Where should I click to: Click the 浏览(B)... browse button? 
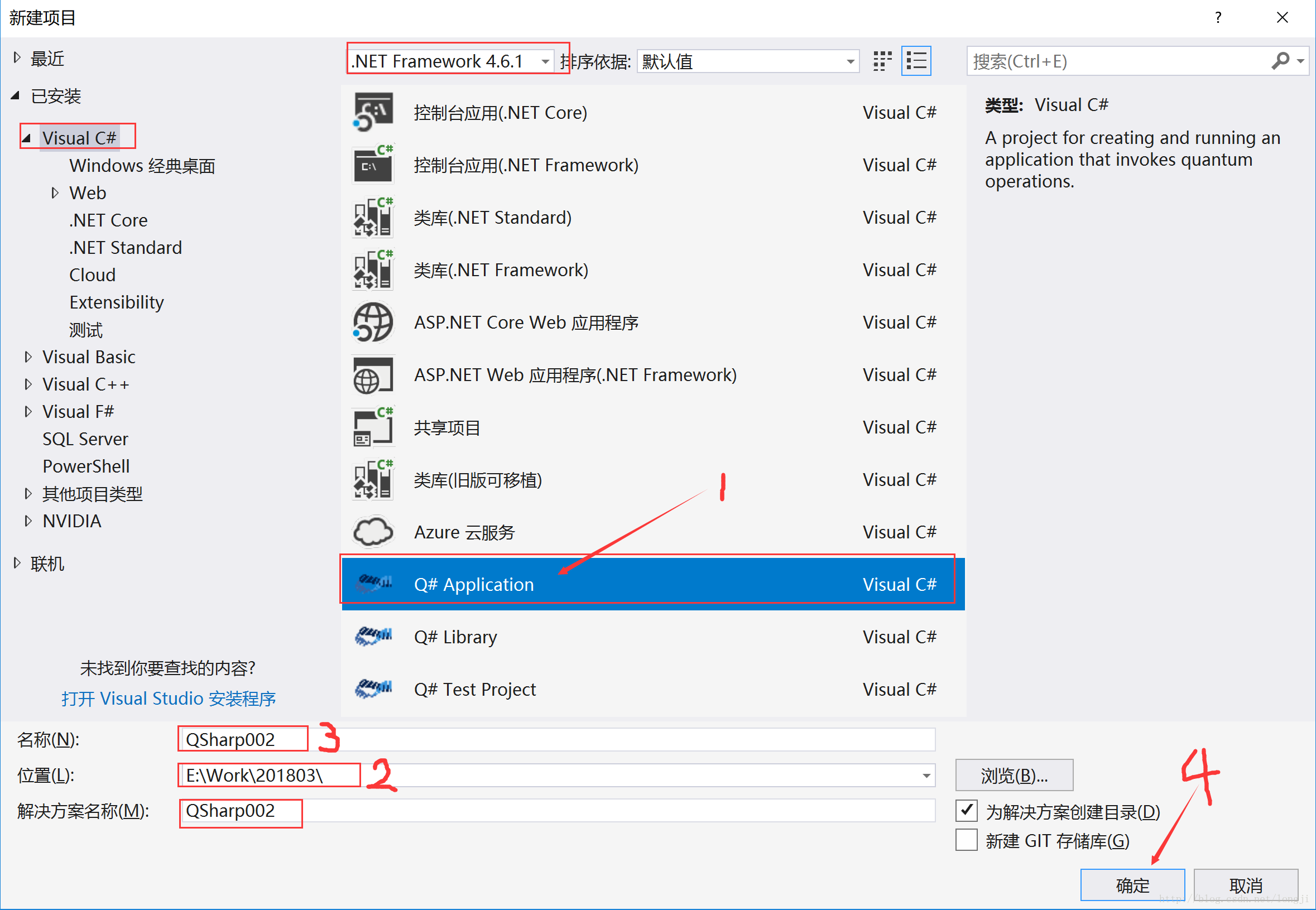click(1014, 776)
